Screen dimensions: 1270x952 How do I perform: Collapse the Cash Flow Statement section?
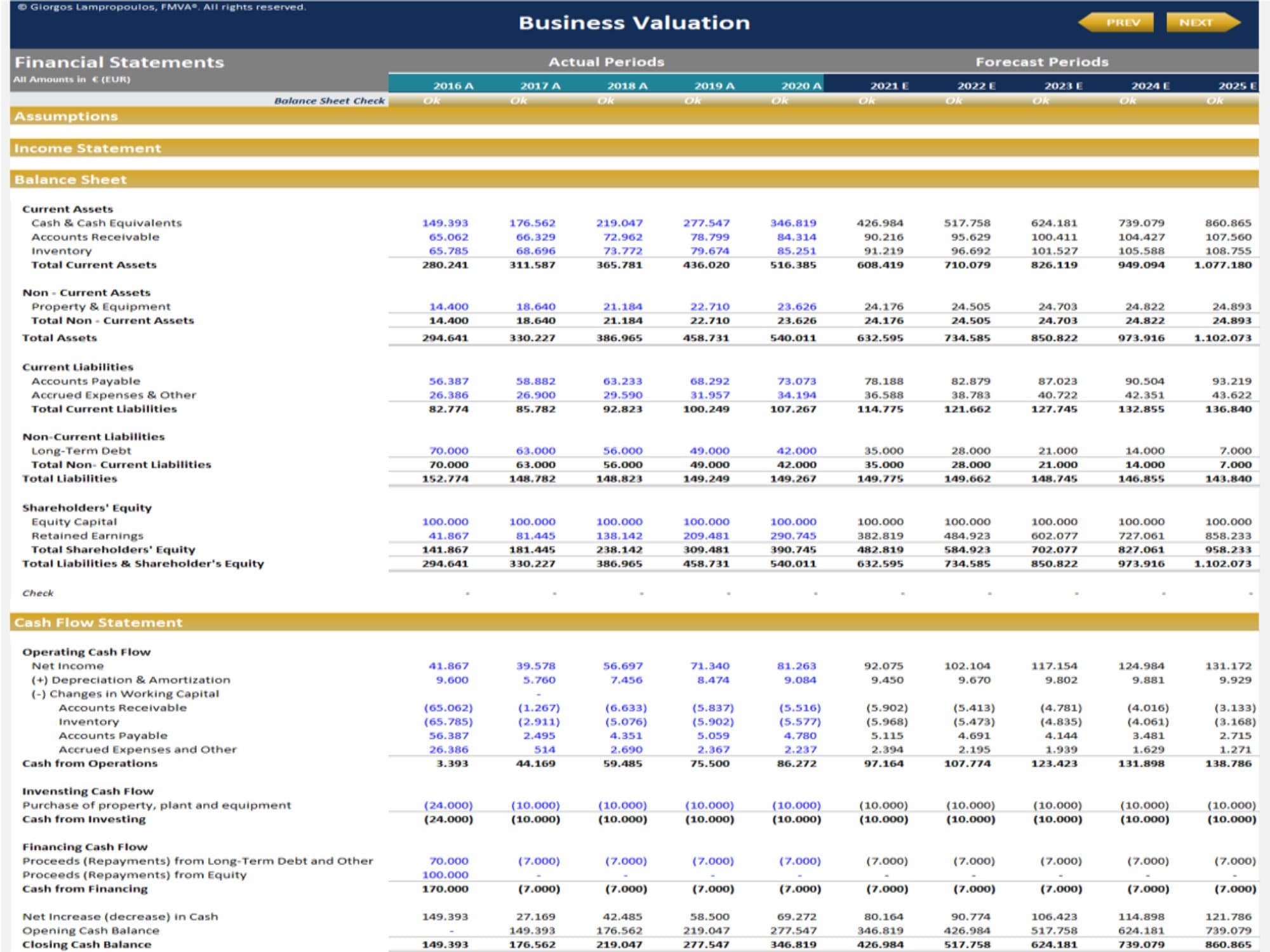coord(98,624)
